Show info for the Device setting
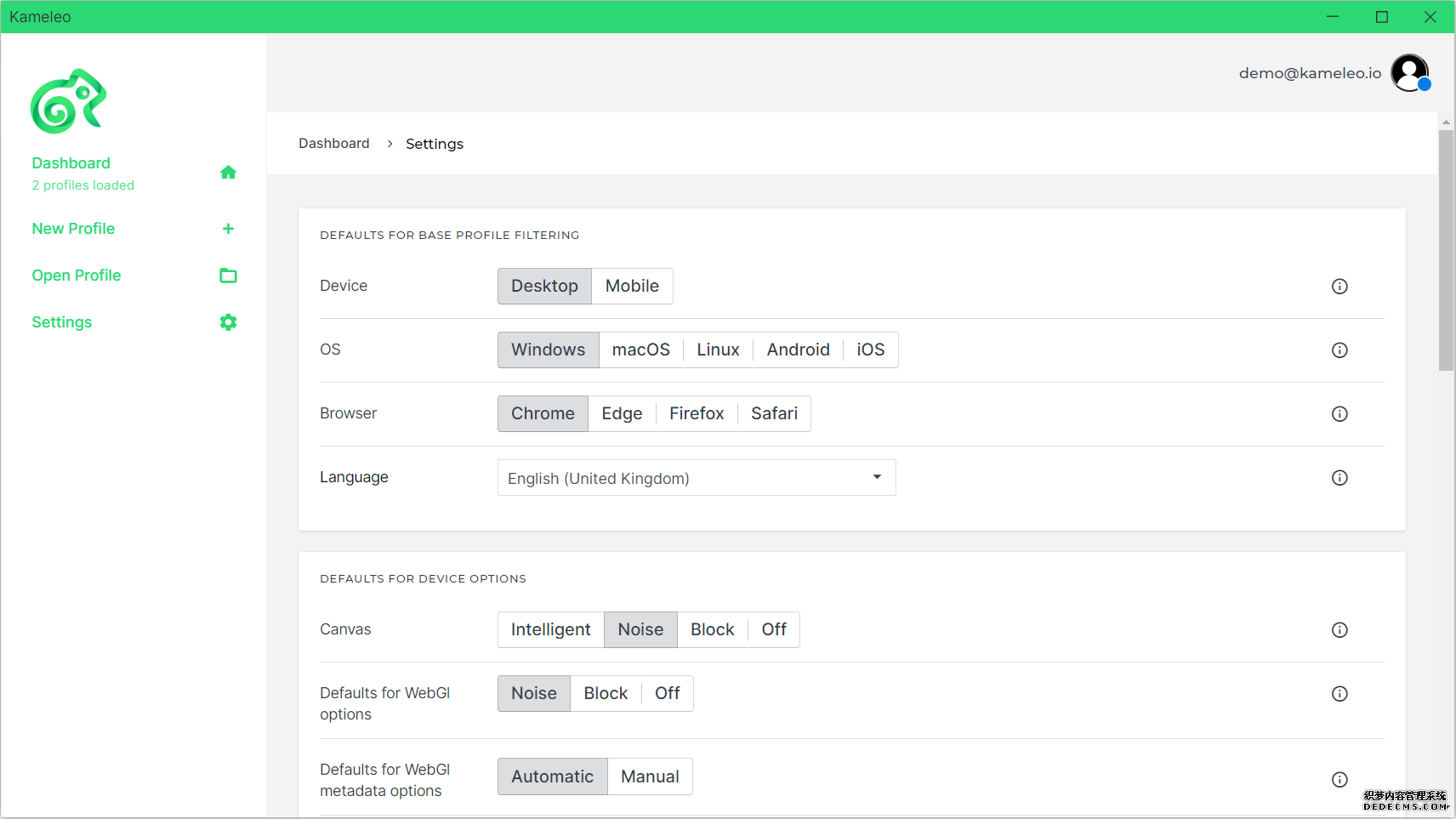This screenshot has height=819, width=1456. [1339, 287]
